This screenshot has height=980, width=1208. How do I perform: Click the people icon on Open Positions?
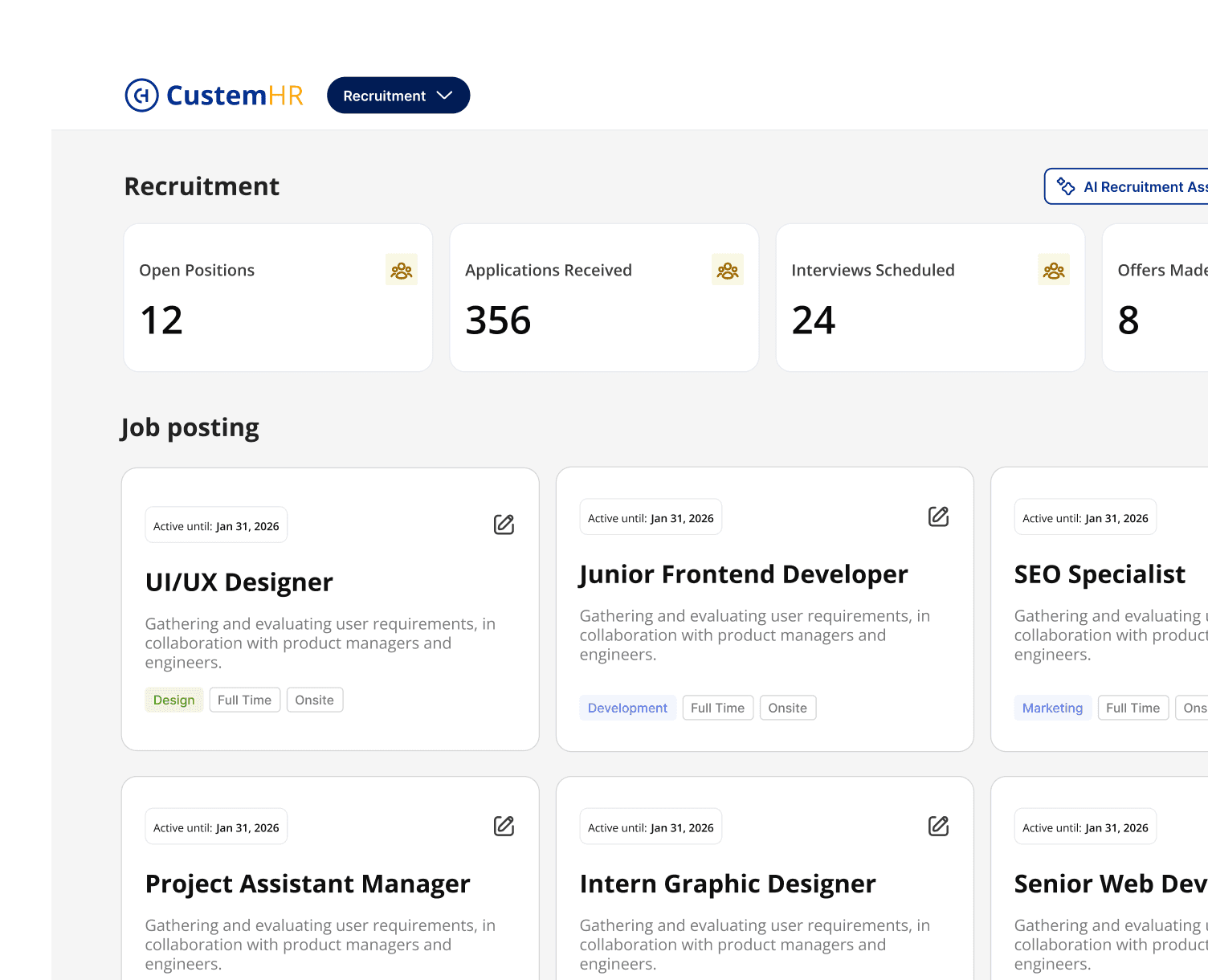(402, 271)
